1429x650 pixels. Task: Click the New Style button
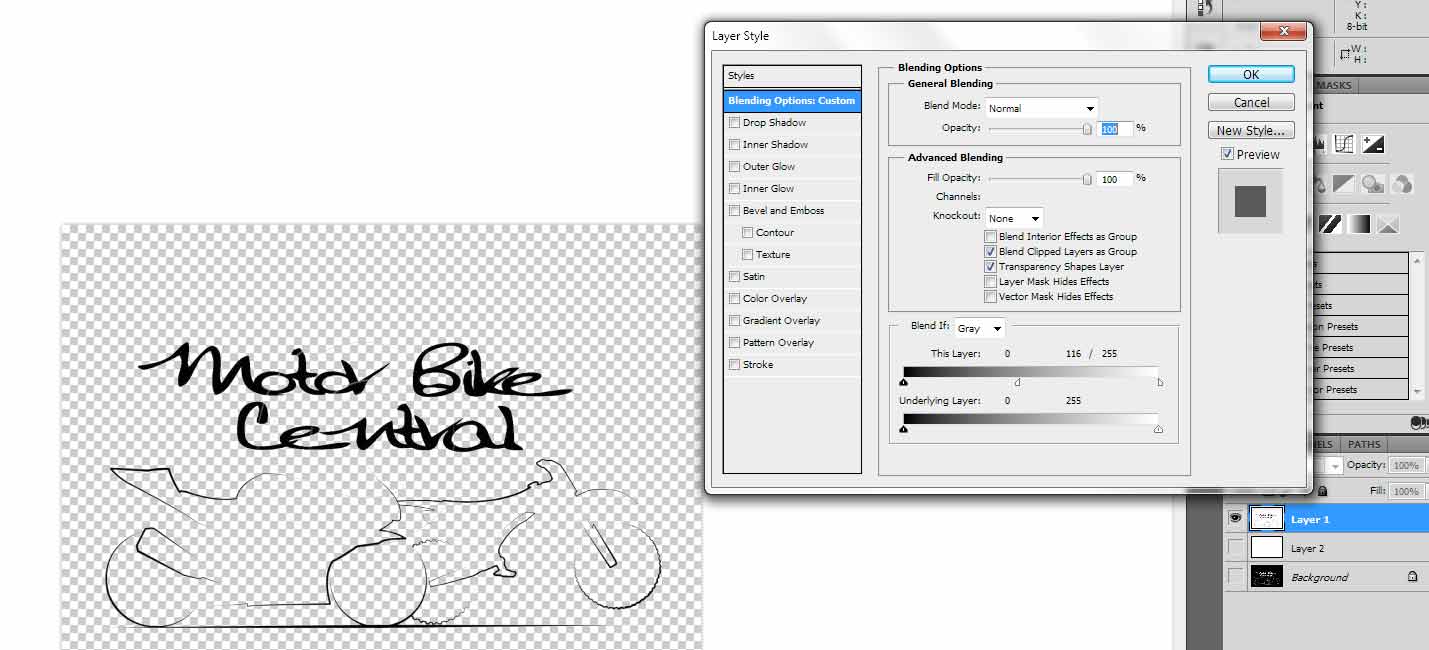point(1250,130)
